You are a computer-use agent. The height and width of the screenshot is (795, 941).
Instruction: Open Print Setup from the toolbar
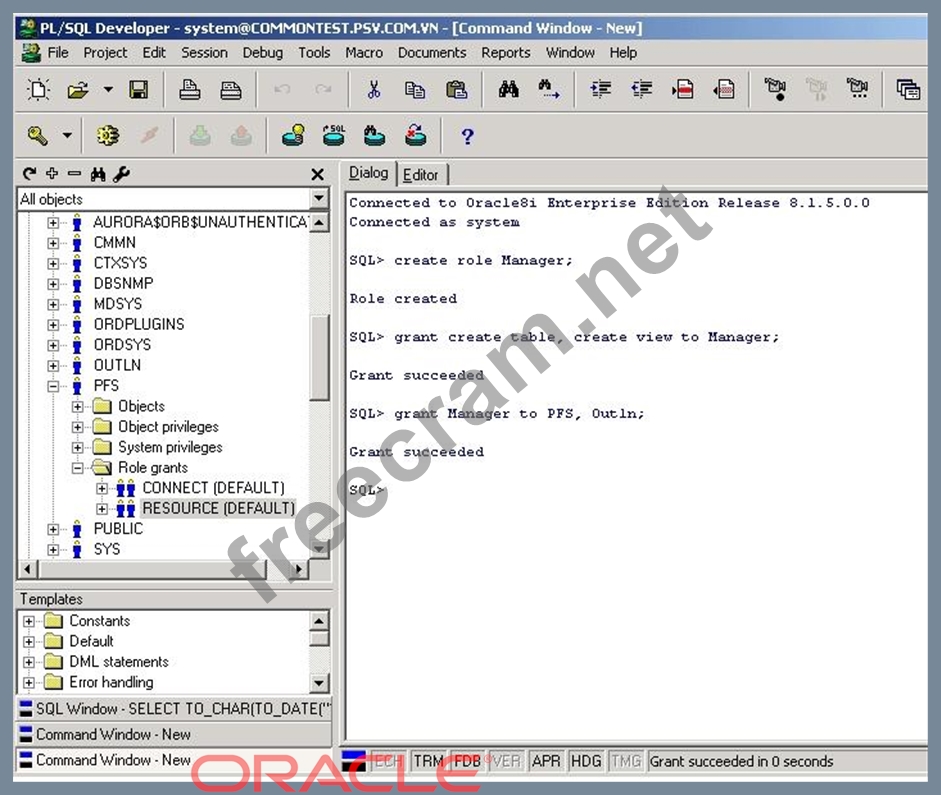[230, 89]
